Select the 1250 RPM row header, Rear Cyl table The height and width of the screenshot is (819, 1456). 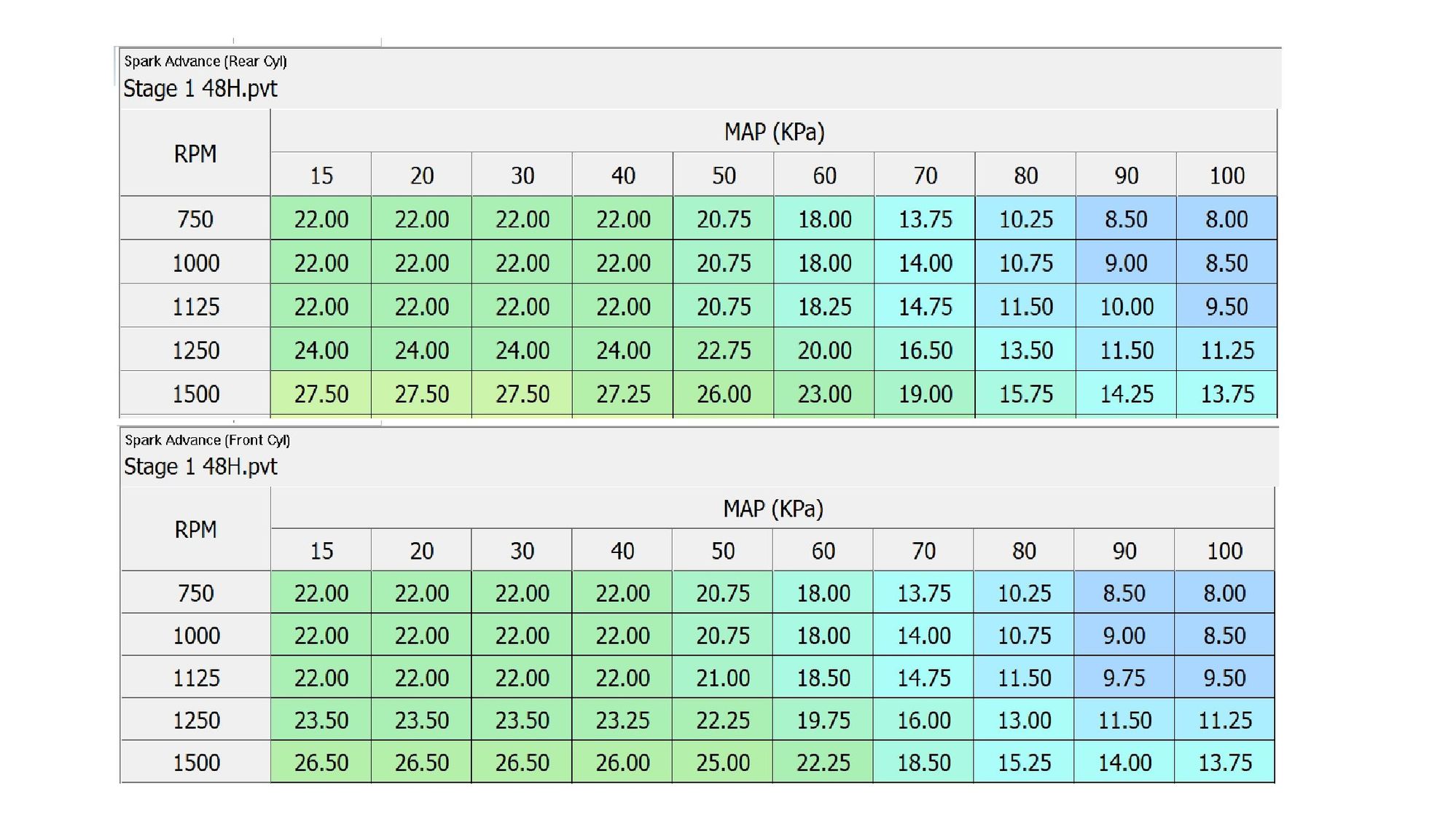195,350
